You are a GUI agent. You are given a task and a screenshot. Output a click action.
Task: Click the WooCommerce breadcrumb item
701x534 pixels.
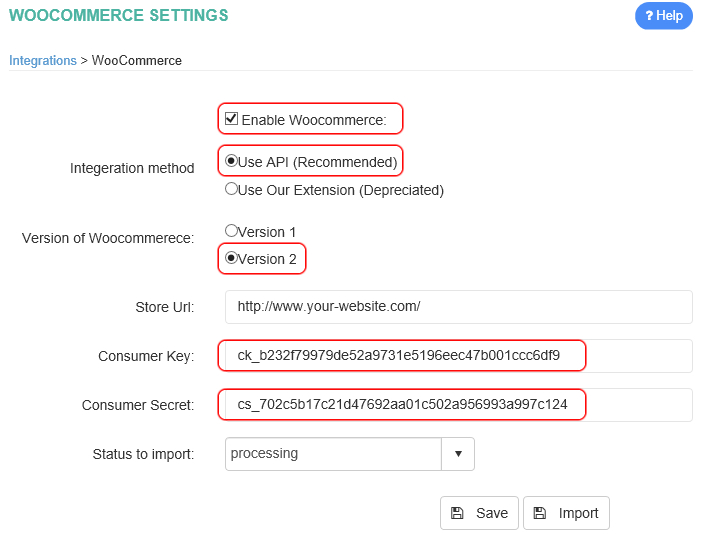137,60
